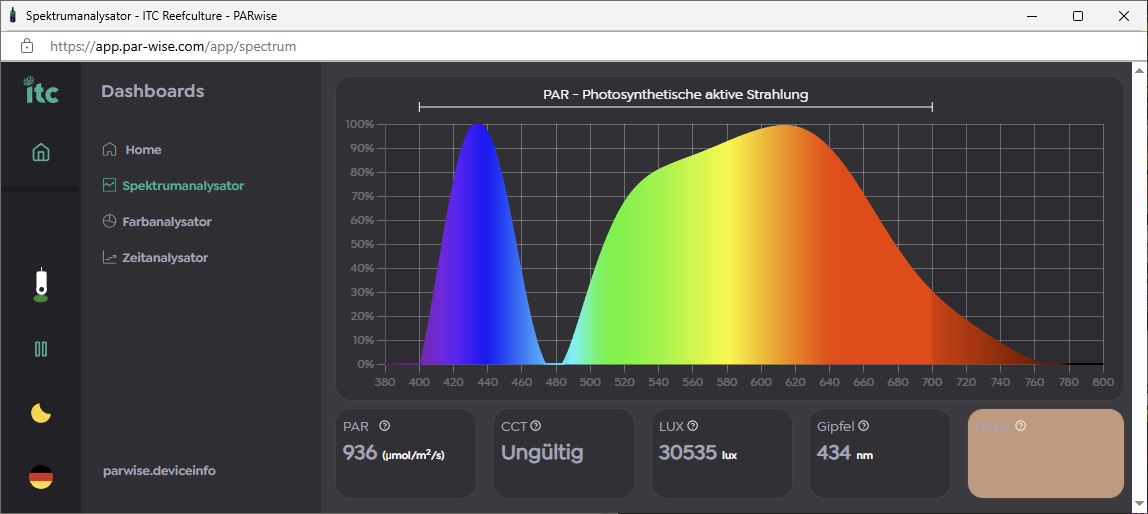Click the home icon in narrow sidebar
Viewport: 1148px width, 514px height.
tap(41, 153)
